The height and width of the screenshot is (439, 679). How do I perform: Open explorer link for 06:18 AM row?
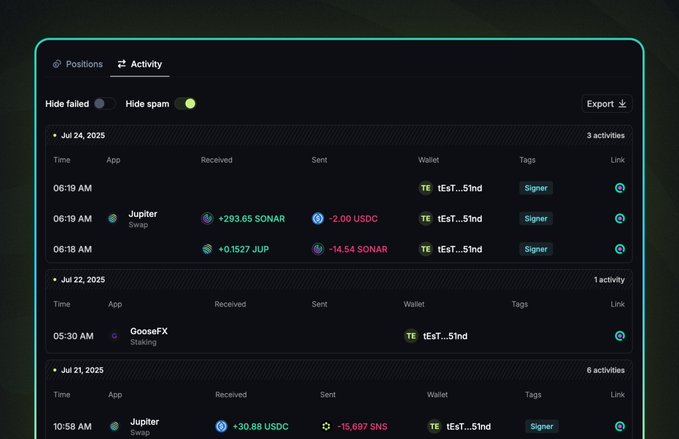(620, 249)
